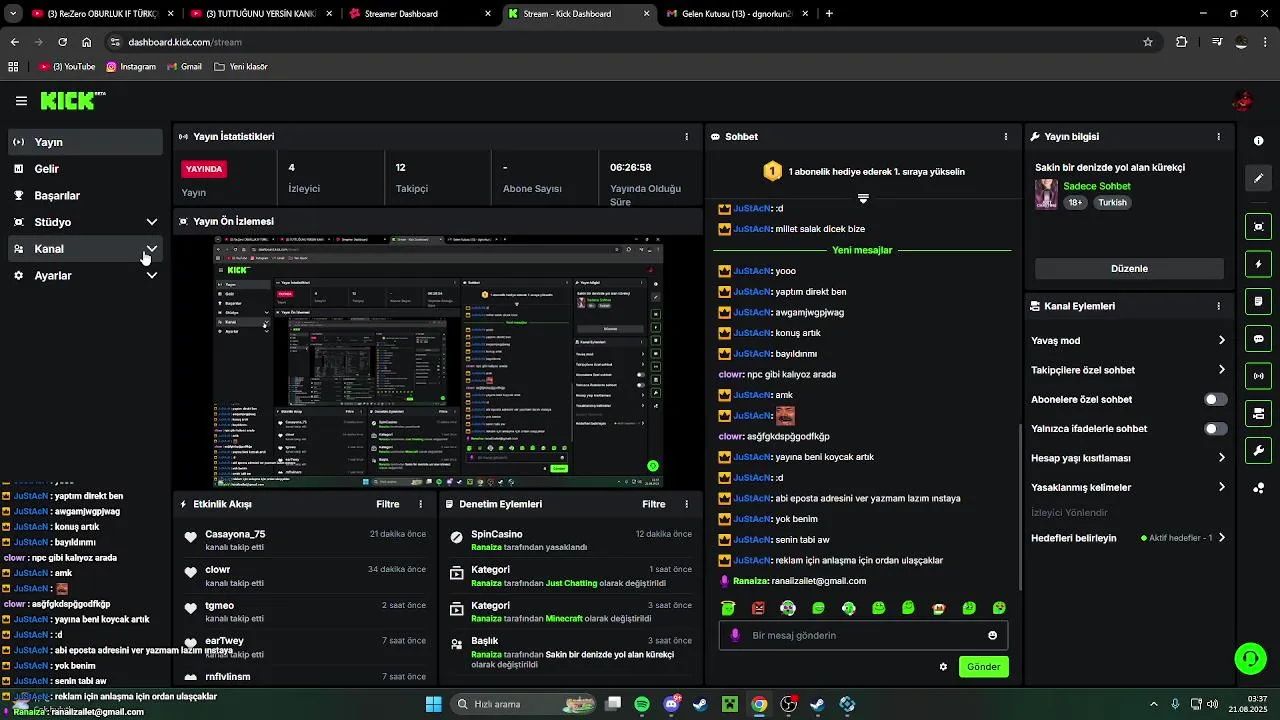Screen dimensions: 1280x720
Task: Open the Gmail bookmark
Action: (184, 67)
